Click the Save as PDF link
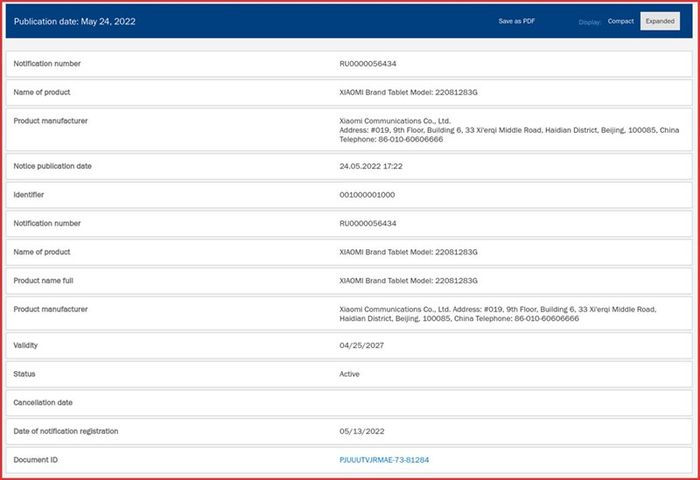This screenshot has width=700, height=480. (517, 21)
